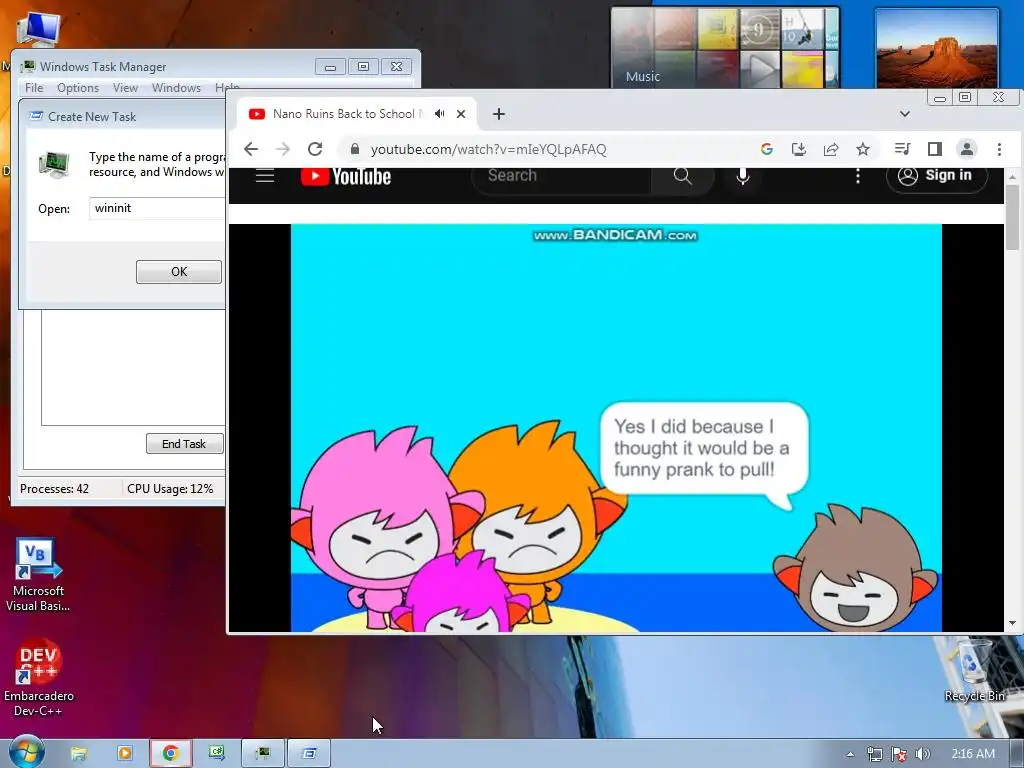Open the Windows menu in Task Manager
The image size is (1024, 768).
[176, 88]
